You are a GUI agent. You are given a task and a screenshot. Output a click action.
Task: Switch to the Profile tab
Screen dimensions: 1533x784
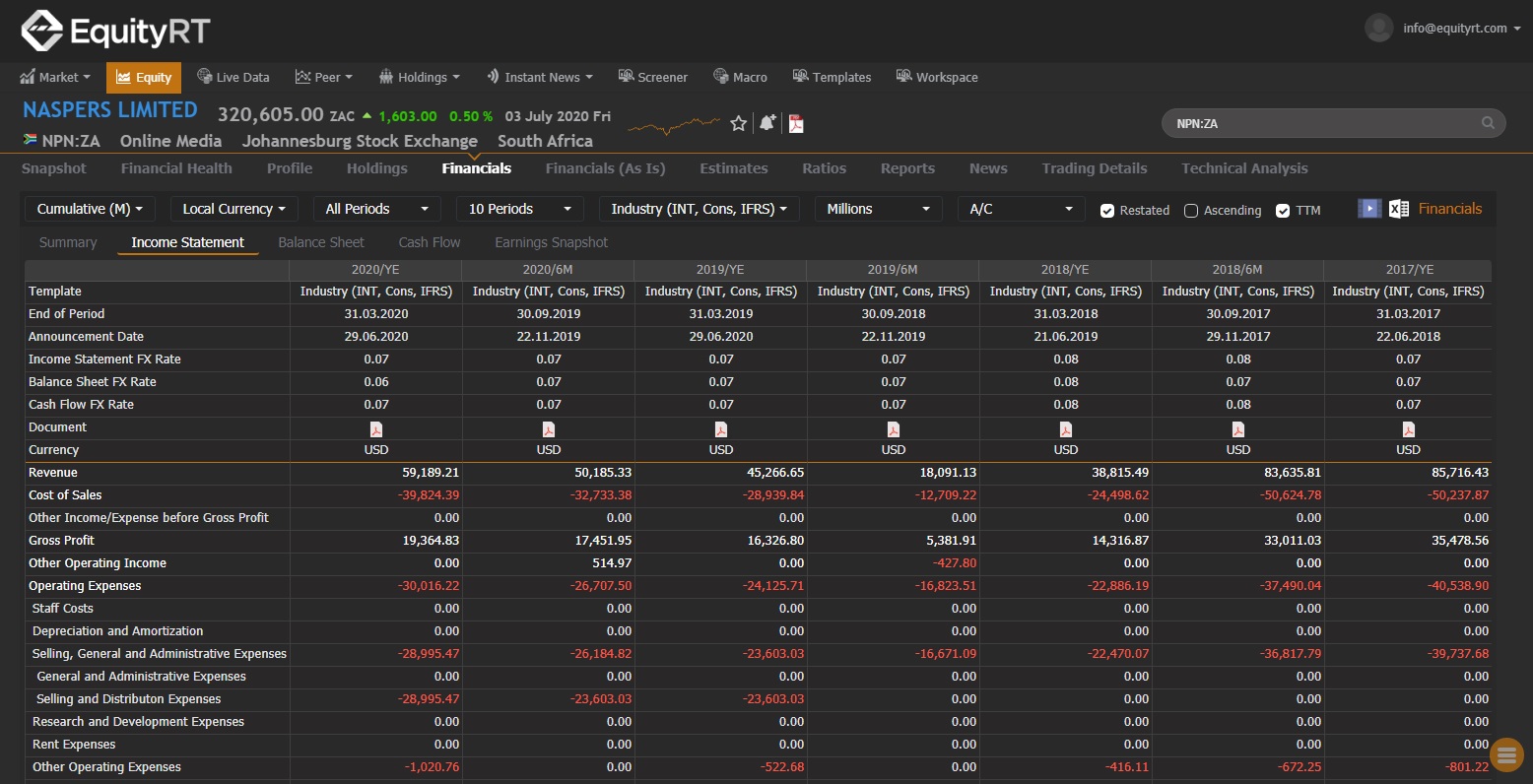tap(290, 168)
